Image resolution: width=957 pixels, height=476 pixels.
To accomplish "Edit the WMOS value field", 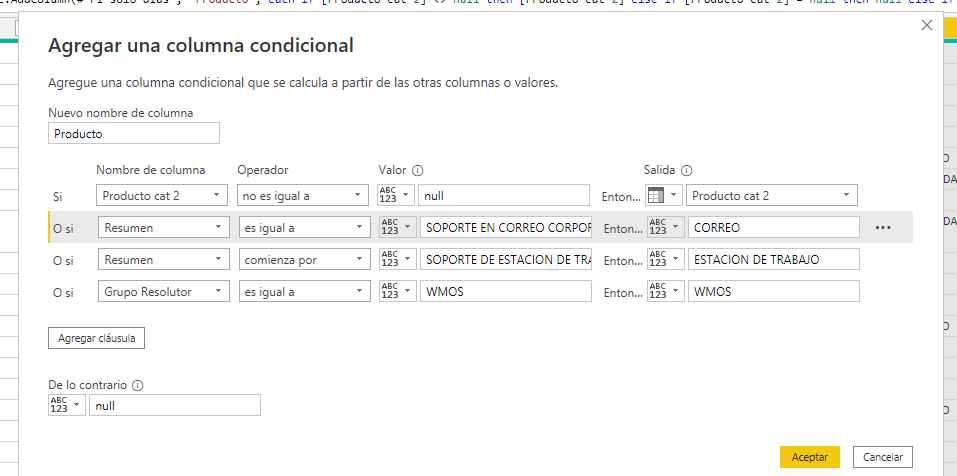I will (505, 291).
